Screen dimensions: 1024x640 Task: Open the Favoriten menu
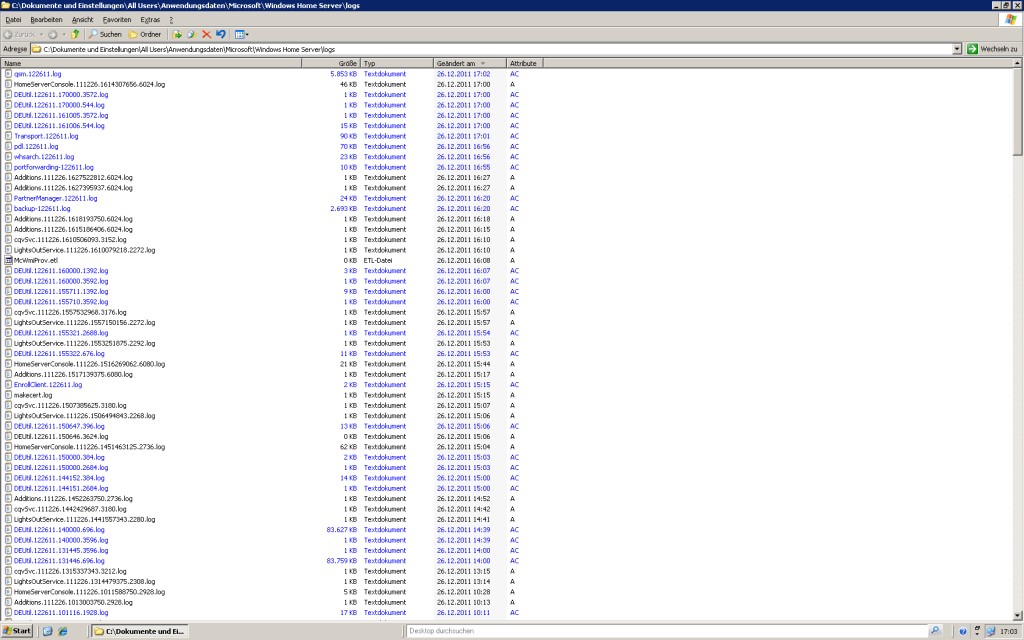coord(117,20)
